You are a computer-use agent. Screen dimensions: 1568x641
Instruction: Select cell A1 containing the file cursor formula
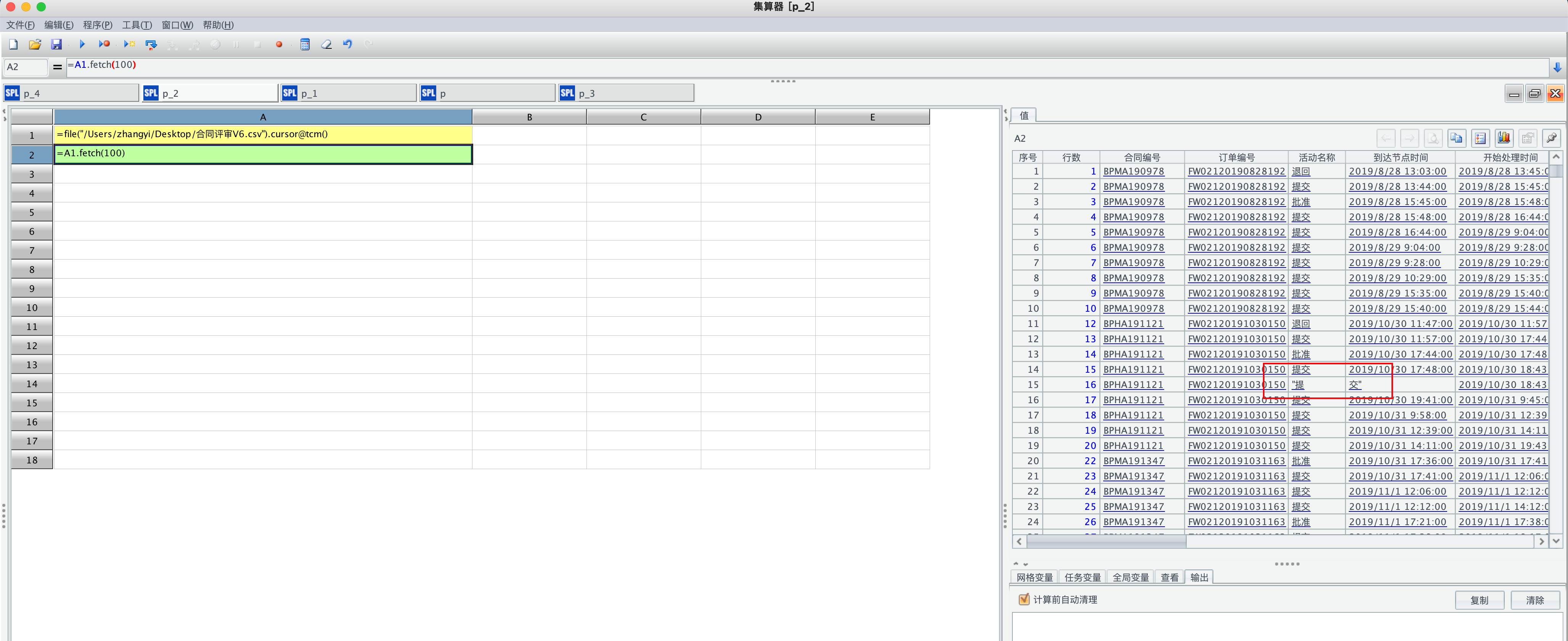pos(262,135)
